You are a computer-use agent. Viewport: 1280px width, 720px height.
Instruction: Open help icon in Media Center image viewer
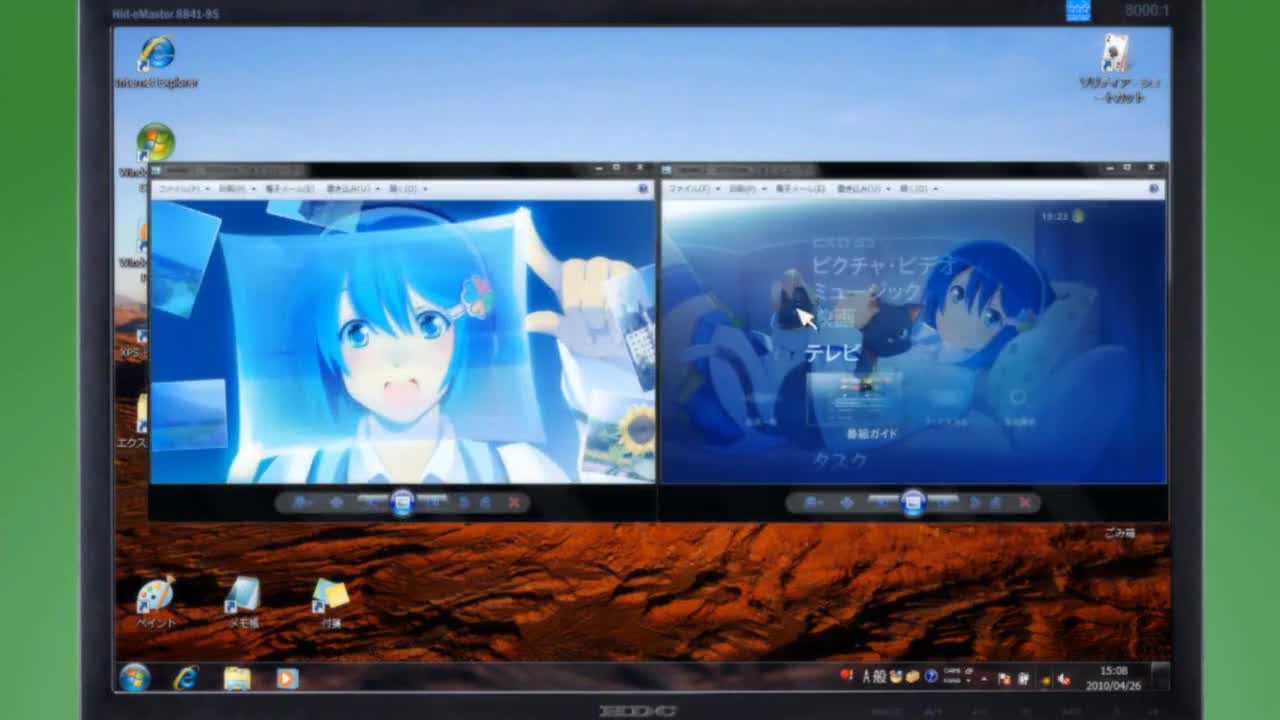[x=1153, y=188]
